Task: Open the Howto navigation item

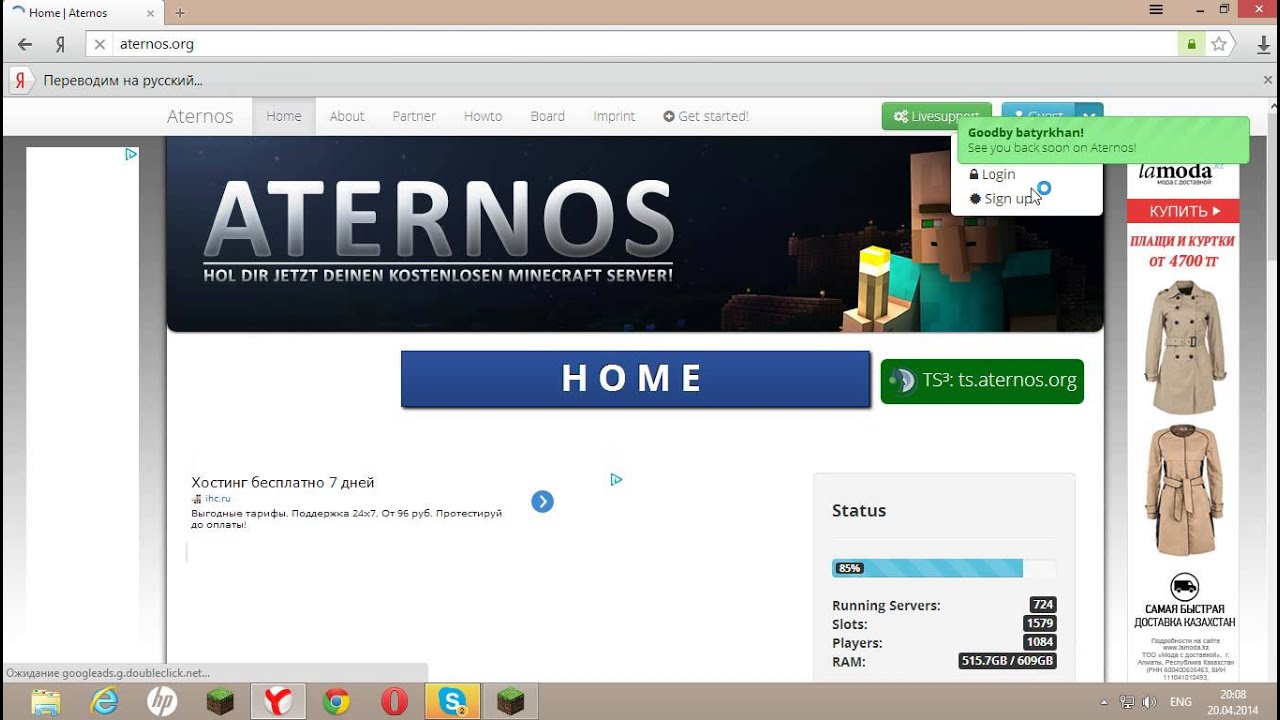Action: pos(483,116)
